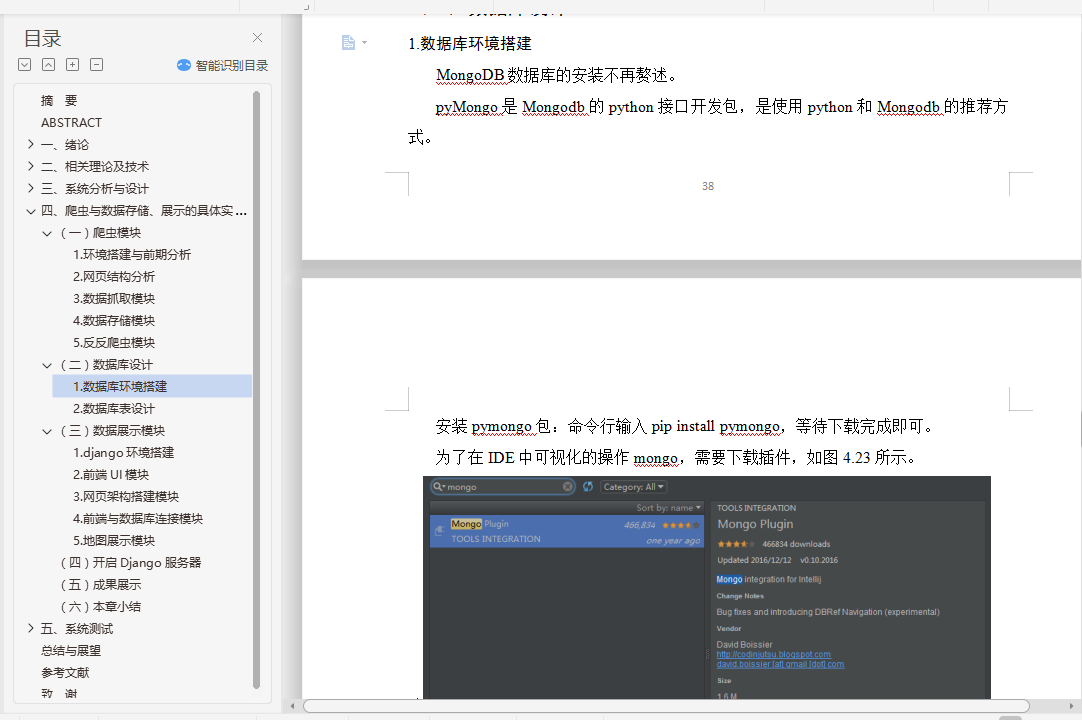This screenshot has height=720, width=1082.
Task: Open 4.前端与数据库连接模块 heading
Action: pyautogui.click(x=138, y=519)
